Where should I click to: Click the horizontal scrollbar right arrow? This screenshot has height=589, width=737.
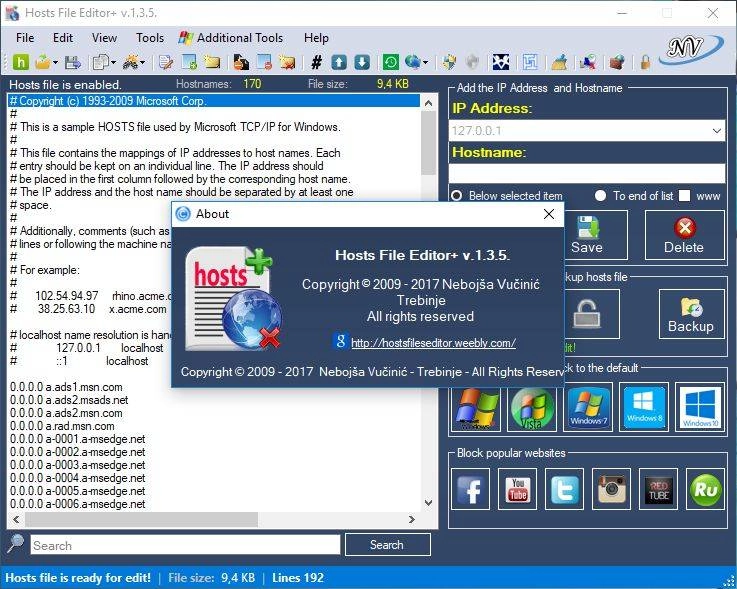pyautogui.click(x=412, y=519)
